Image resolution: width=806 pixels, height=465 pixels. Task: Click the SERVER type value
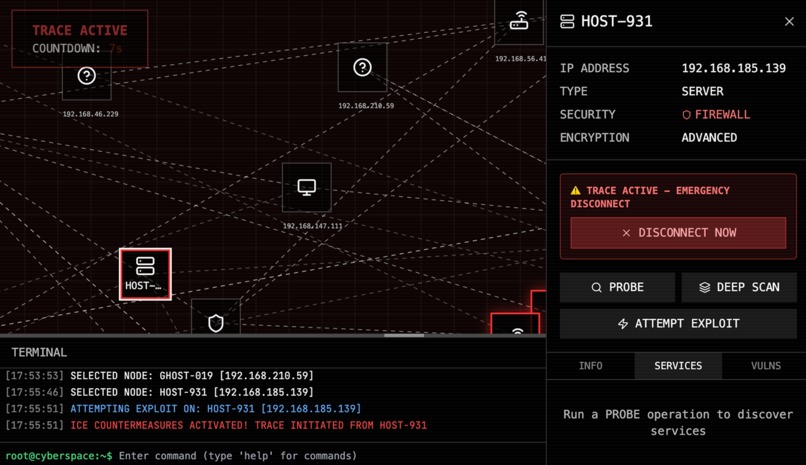point(702,91)
